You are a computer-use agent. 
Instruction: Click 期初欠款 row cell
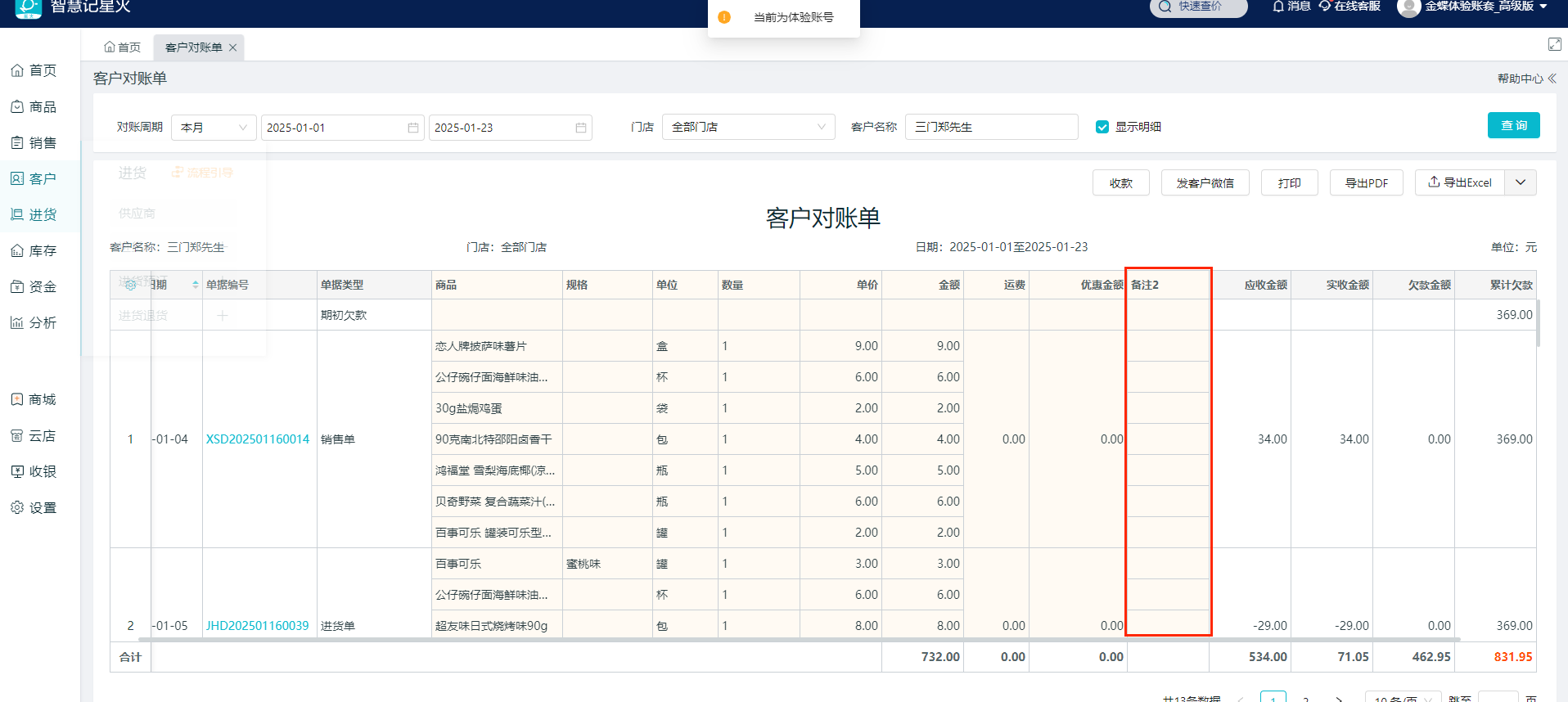(x=375, y=315)
